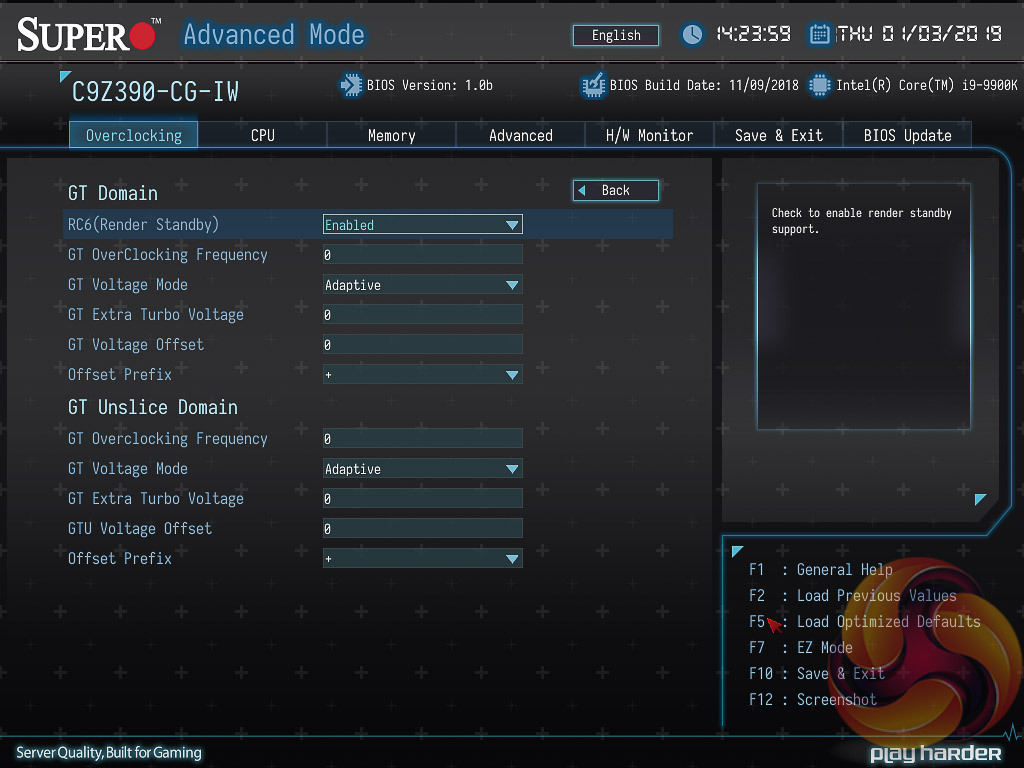
Task: Click the date display THU 01/03/2019
Action: (919, 34)
